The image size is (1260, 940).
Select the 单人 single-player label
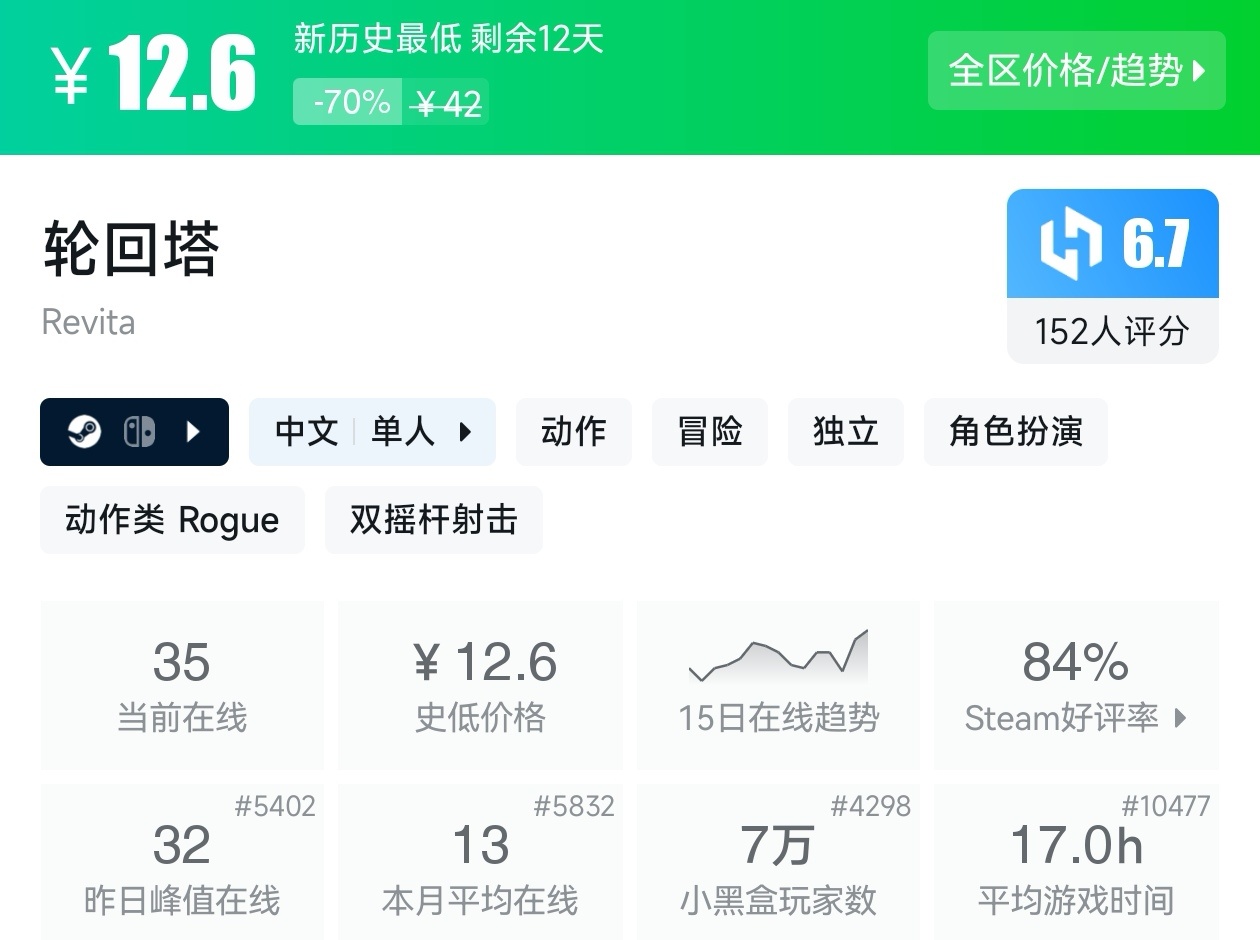point(403,432)
